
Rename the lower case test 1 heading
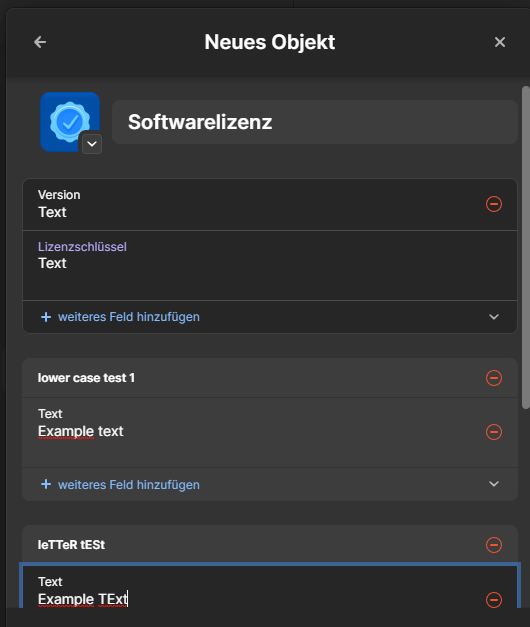pos(86,378)
